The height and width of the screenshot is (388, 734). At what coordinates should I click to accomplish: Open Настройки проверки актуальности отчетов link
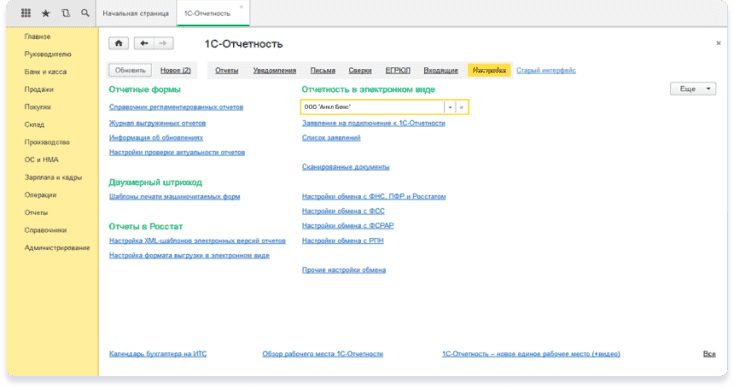[x=177, y=152]
